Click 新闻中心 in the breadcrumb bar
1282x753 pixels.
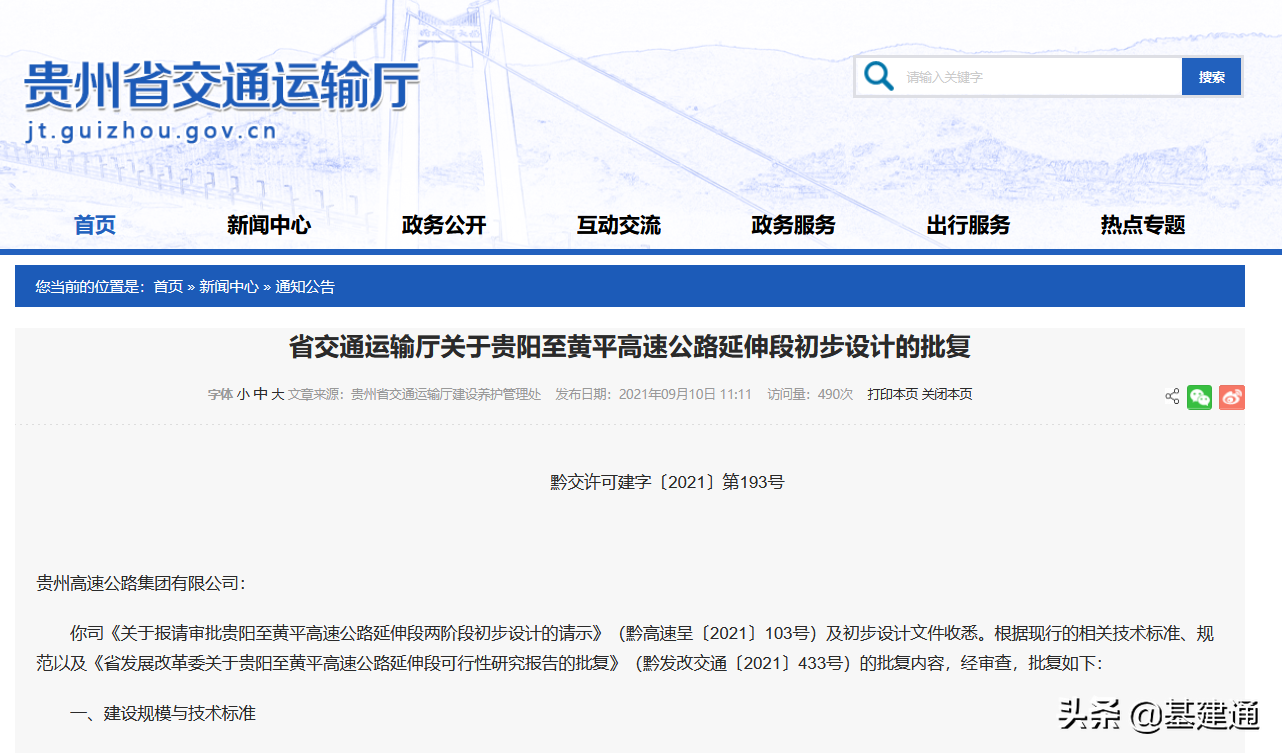point(229,287)
